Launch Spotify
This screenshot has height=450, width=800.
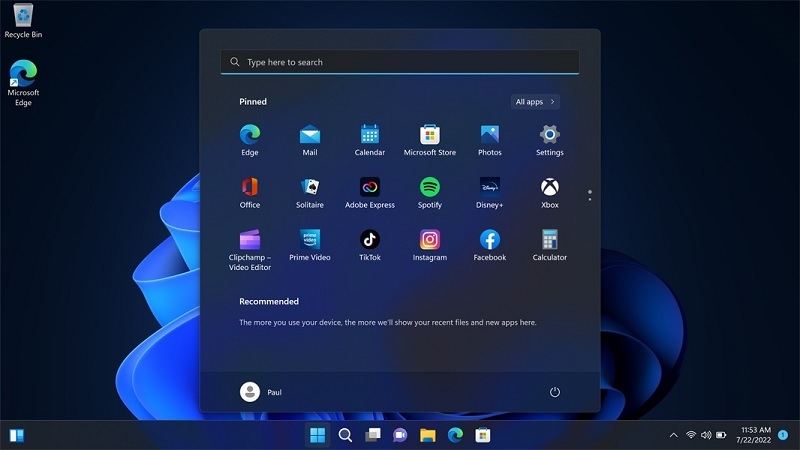coord(430,192)
